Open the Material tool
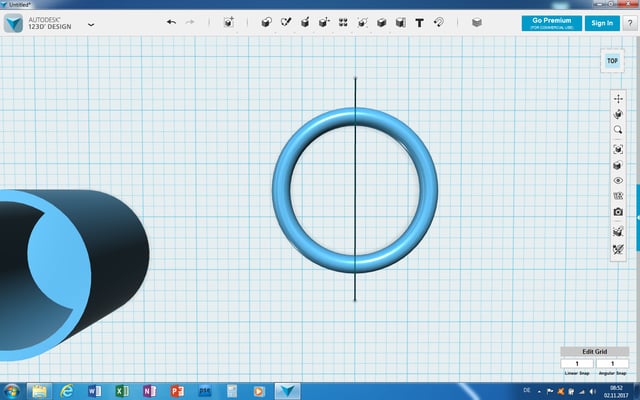Viewport: 640px width, 400px height. 476,22
